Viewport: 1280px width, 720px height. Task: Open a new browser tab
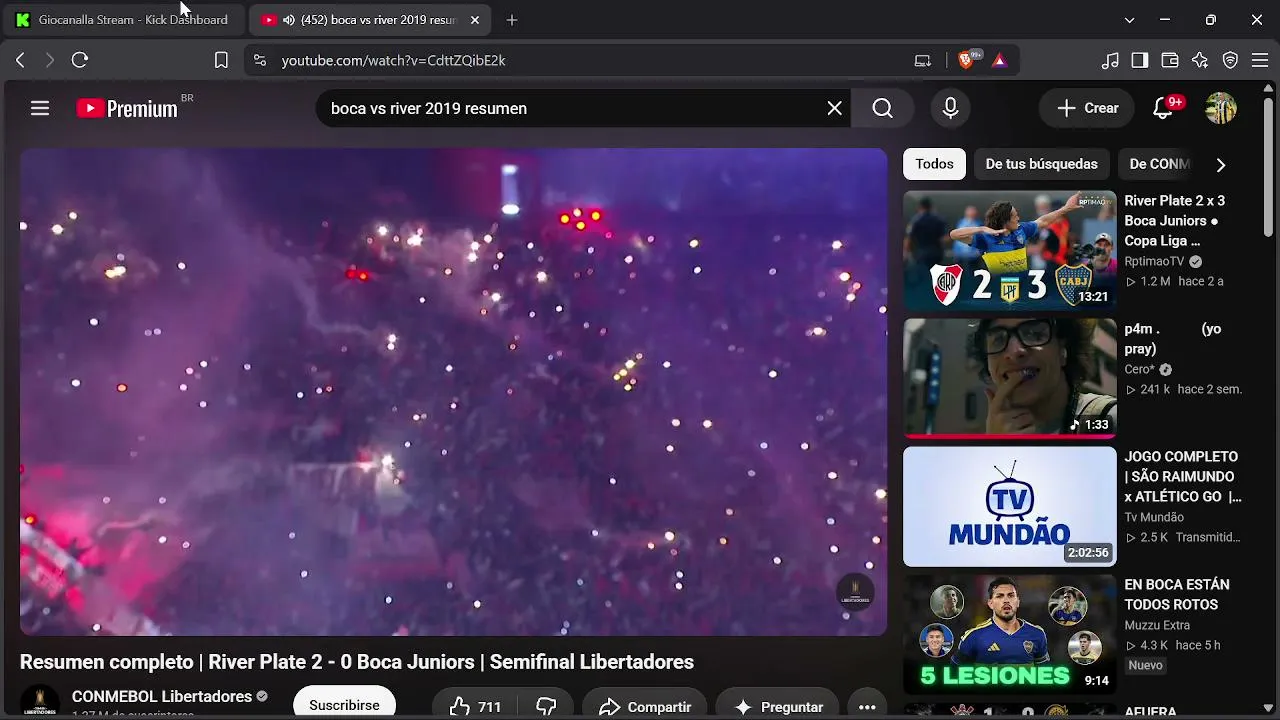click(512, 20)
